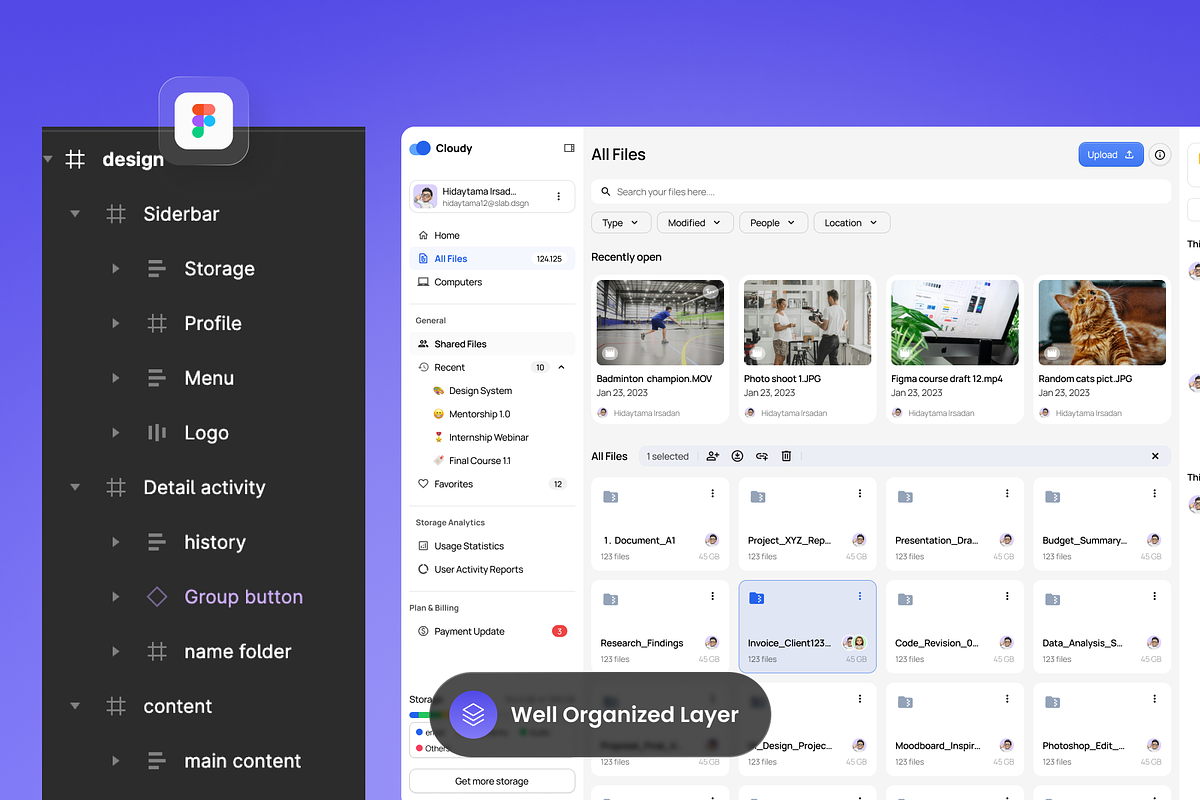Open Shared Files in the sidebar
Screen dimensions: 1200x800
coord(460,344)
